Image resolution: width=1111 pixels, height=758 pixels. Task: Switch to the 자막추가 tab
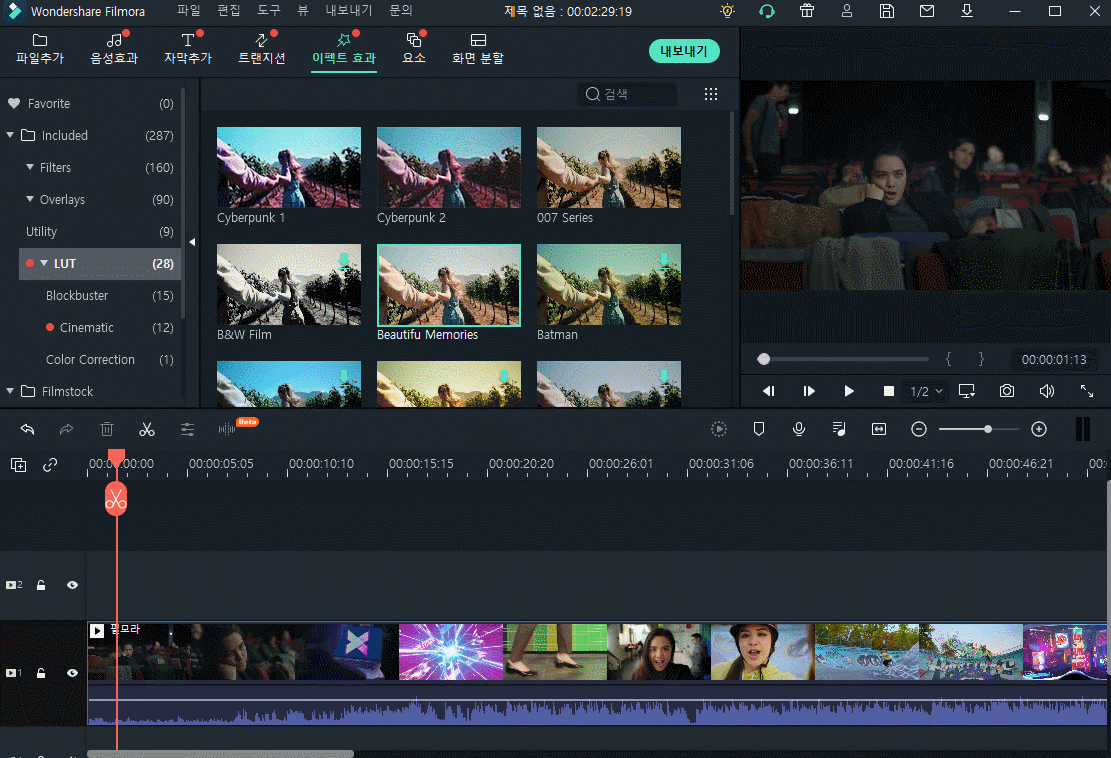188,49
